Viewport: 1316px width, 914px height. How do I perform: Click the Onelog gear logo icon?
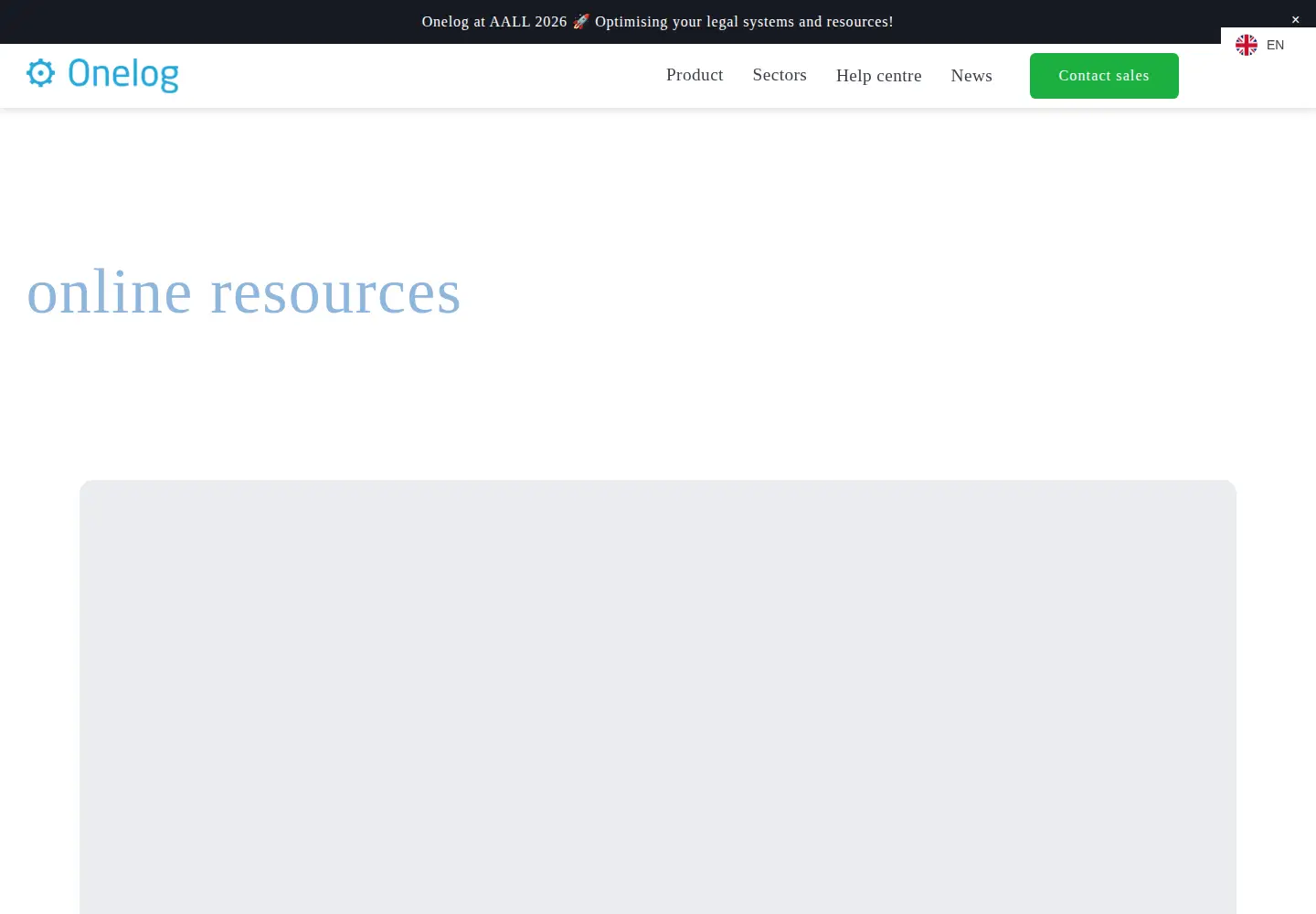coord(40,73)
